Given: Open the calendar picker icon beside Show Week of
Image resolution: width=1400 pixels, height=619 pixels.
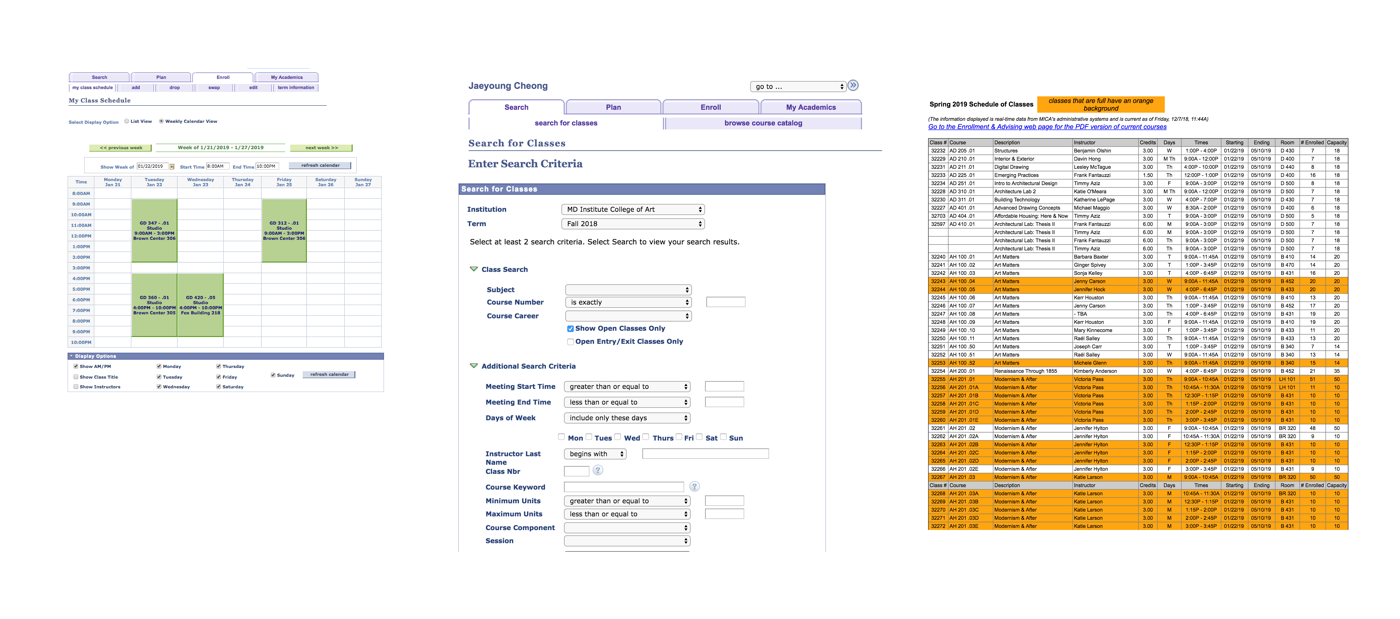Looking at the screenshot, I should tap(172, 167).
